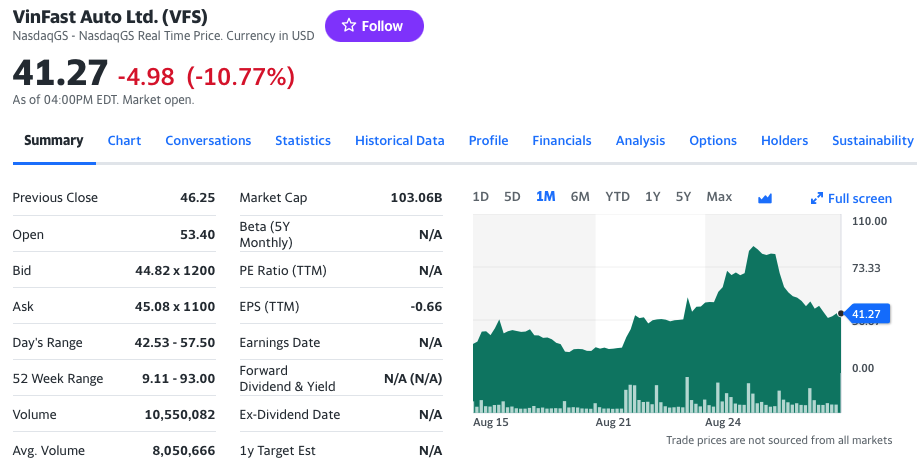Click the 0.00 y-axis label
Screen dimensions: 917x471
(x=863, y=368)
